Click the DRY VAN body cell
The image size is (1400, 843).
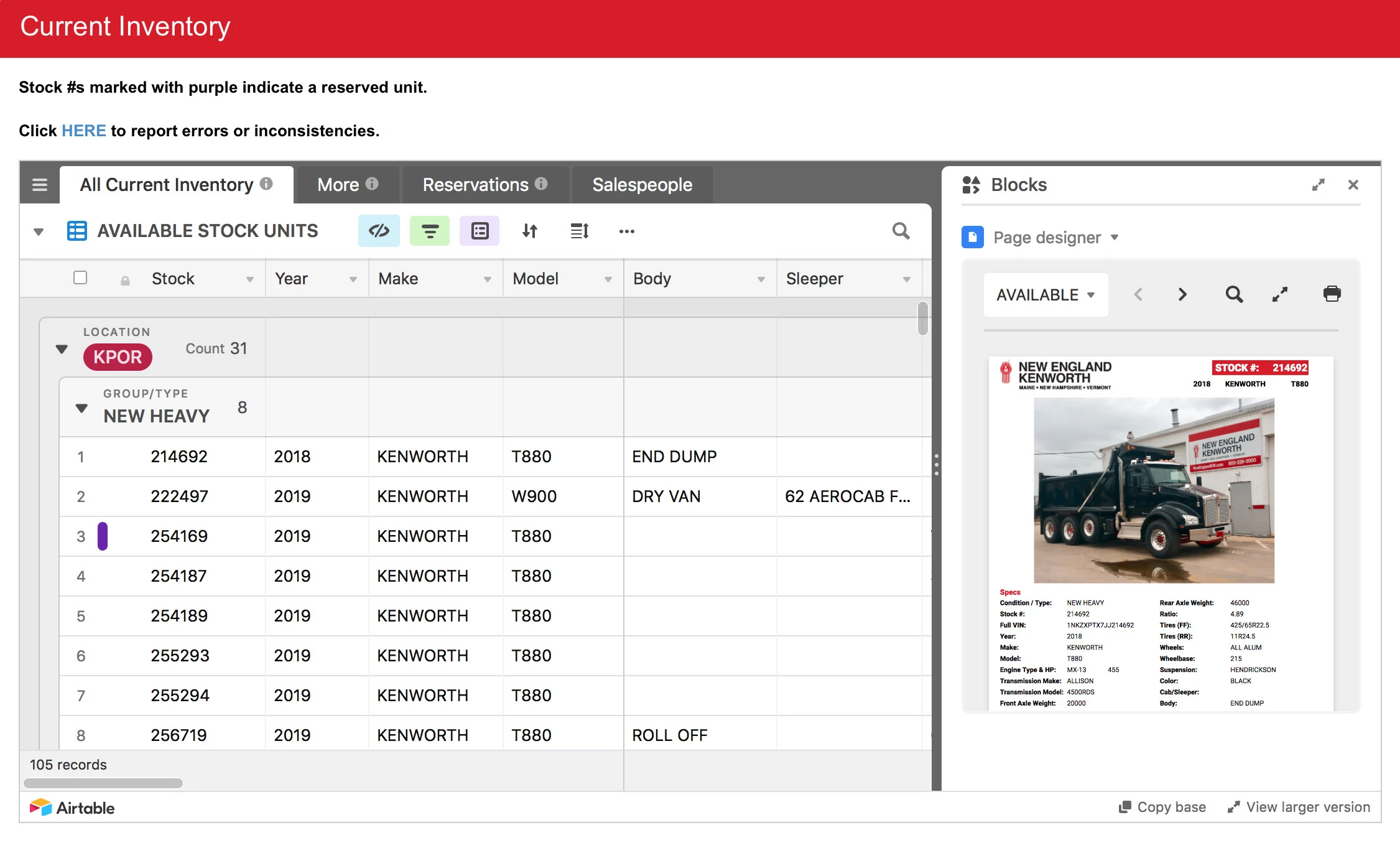click(x=700, y=496)
